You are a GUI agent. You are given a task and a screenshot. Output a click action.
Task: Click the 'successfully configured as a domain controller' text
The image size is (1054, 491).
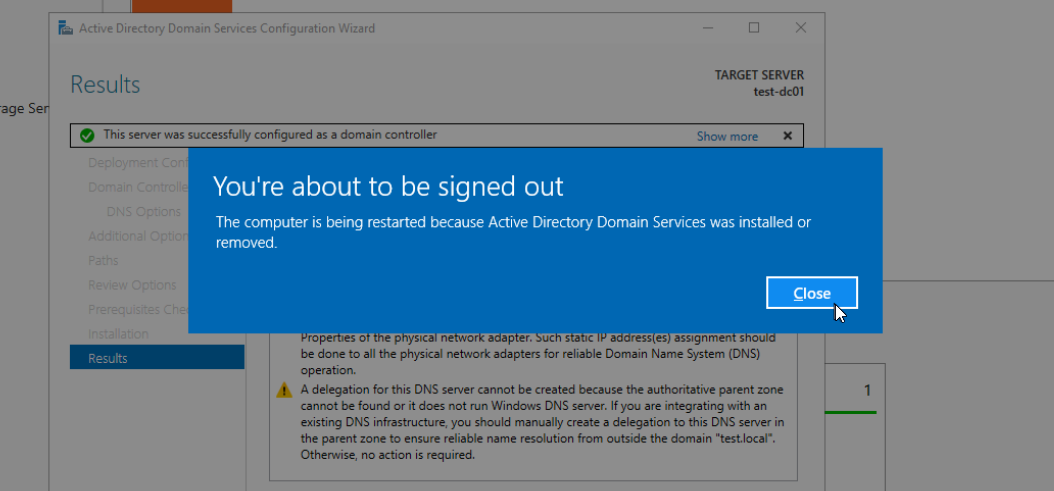tap(270, 135)
